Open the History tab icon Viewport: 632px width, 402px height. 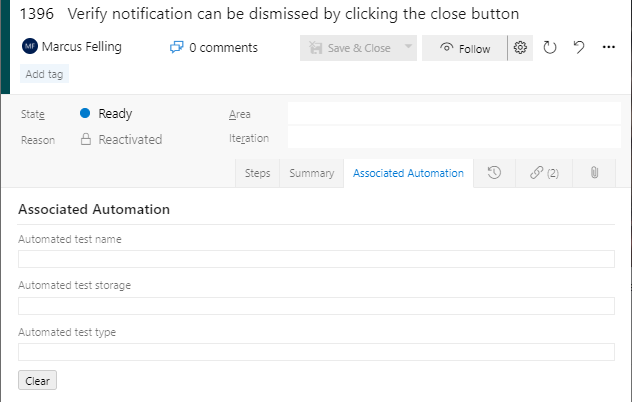click(x=494, y=173)
